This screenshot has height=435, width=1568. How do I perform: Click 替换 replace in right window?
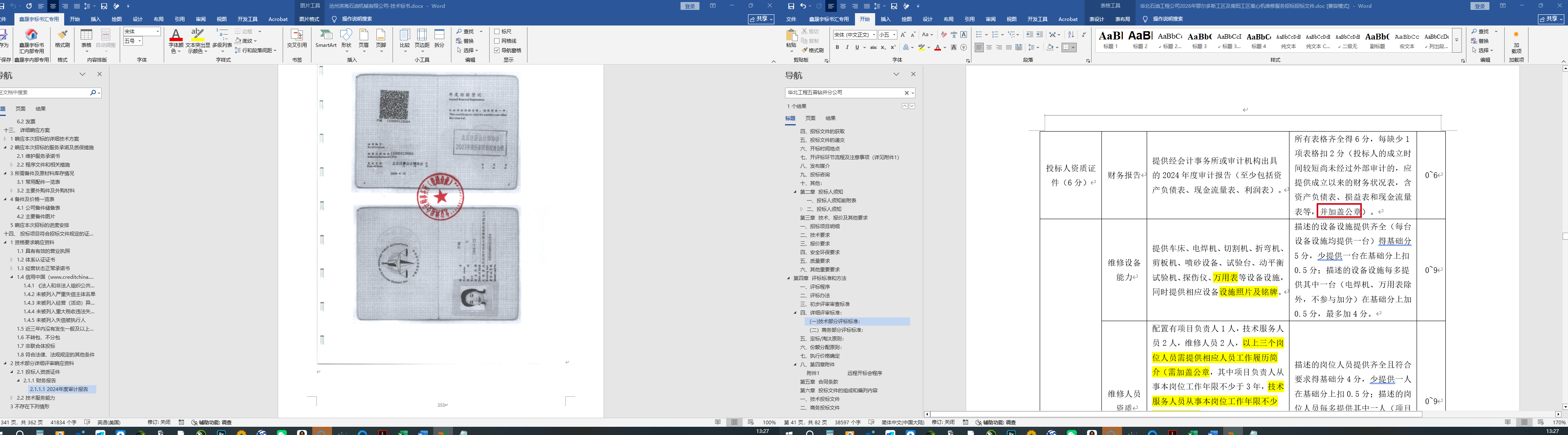(1480, 41)
